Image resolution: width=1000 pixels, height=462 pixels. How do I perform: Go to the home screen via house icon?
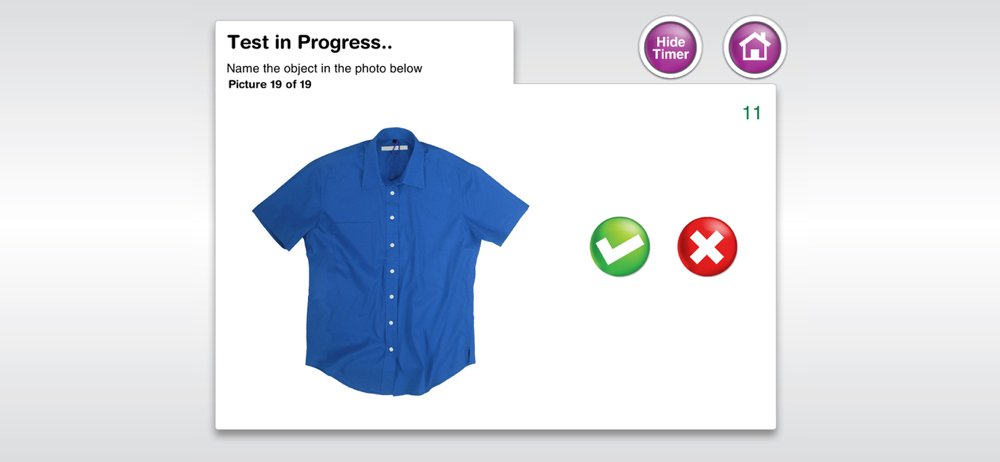(755, 47)
